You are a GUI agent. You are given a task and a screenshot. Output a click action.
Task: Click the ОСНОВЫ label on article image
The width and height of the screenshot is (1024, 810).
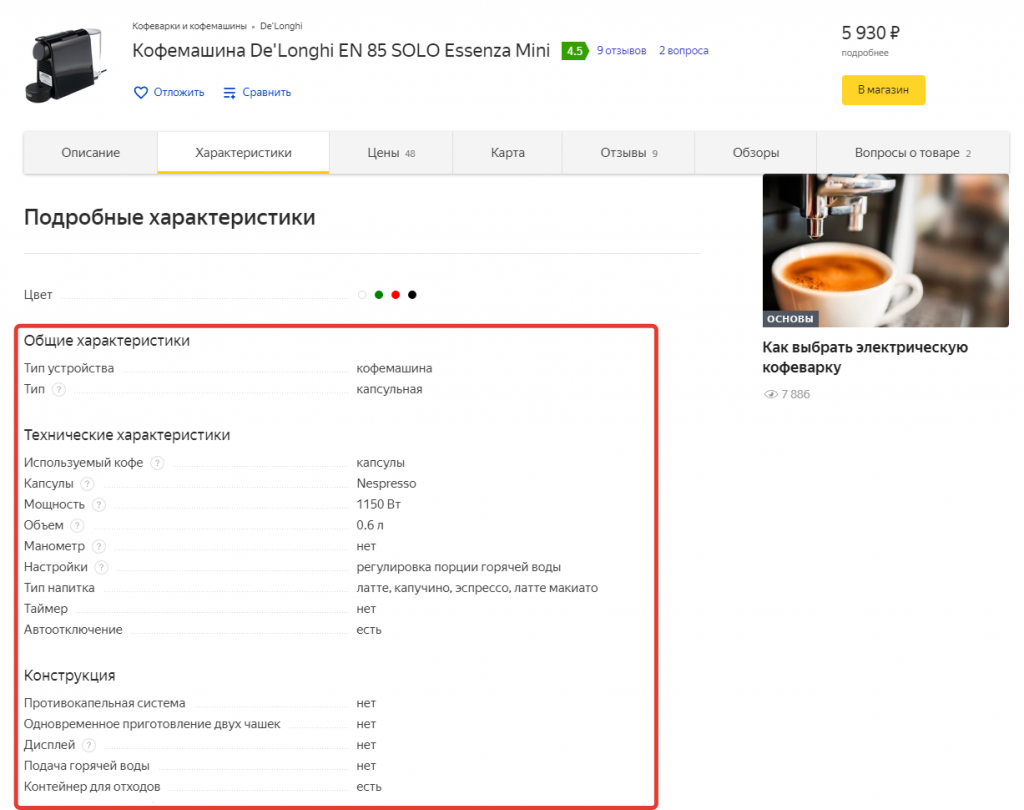[x=790, y=319]
